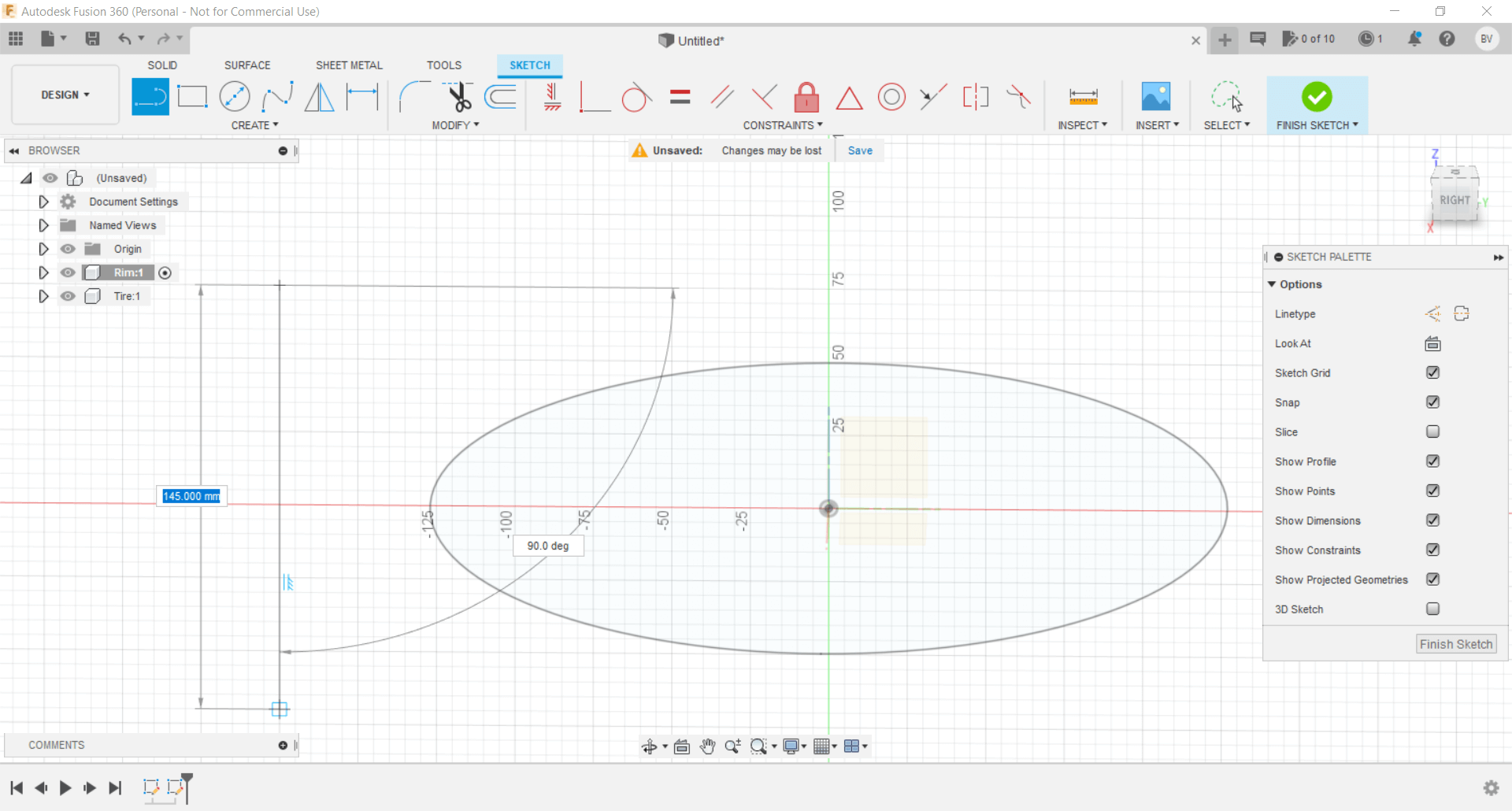The width and height of the screenshot is (1512, 811).
Task: Switch to the SURFACE tab
Action: (x=247, y=65)
